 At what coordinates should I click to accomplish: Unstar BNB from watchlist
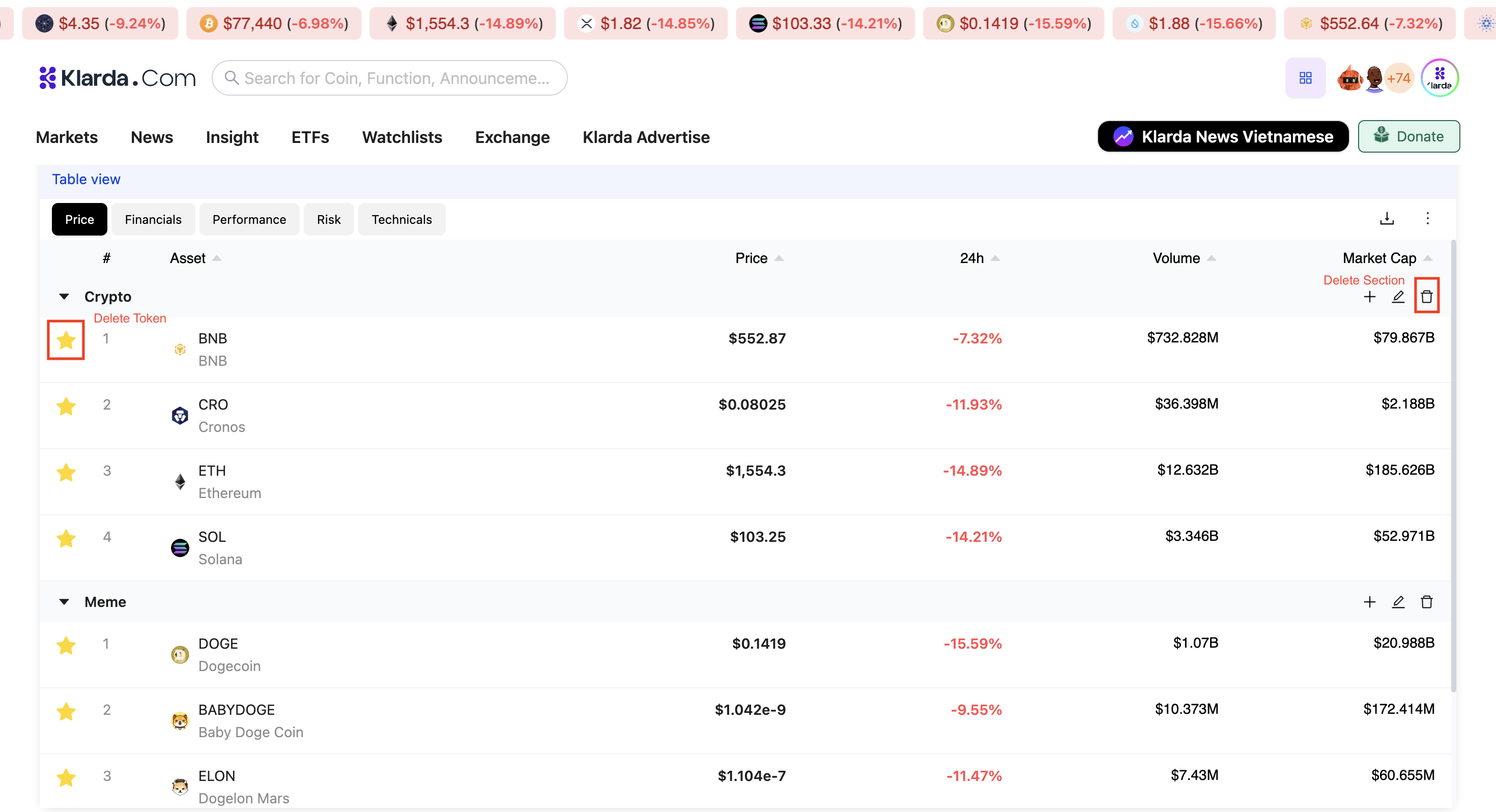pos(66,340)
